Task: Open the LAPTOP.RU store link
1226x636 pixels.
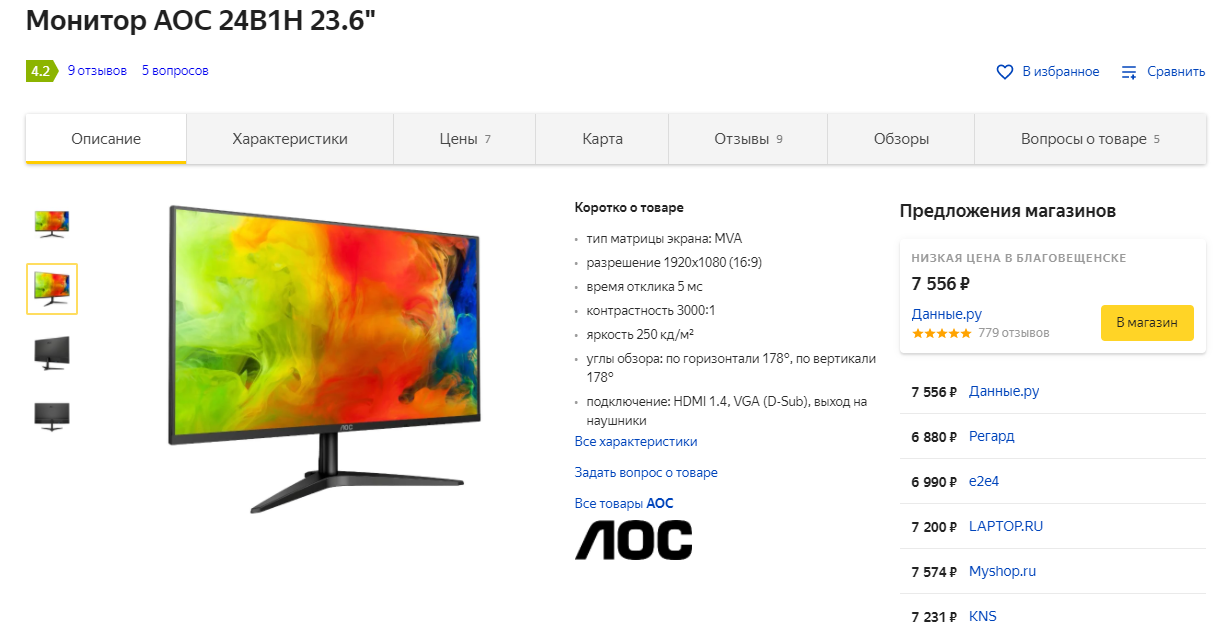Action: click(1006, 526)
